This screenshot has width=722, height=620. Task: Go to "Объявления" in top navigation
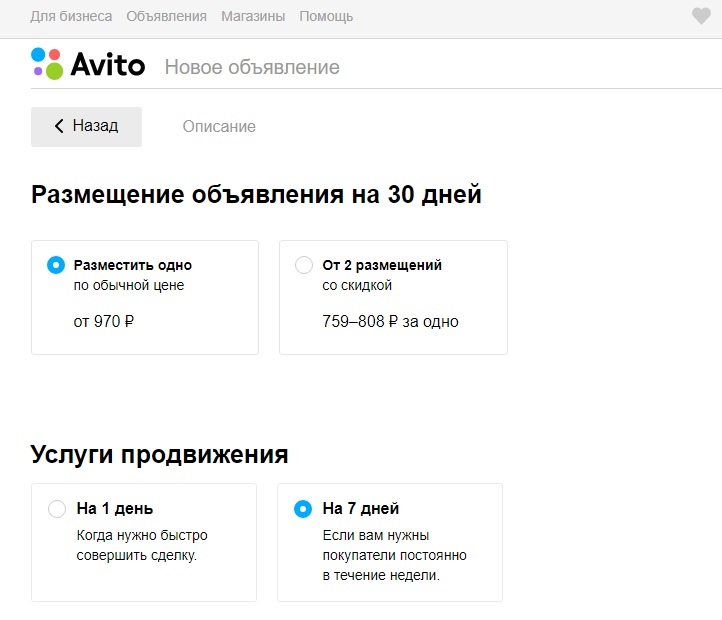(x=167, y=16)
